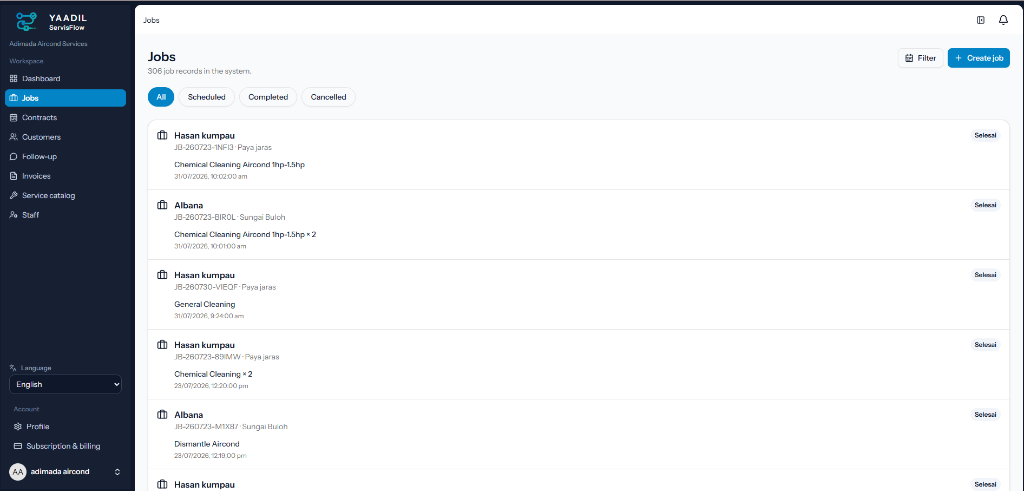This screenshot has width=1024, height=491.
Task: Click 'Chemical Cleaning Aircond 1hp-1.5hp × 2' text
Action: point(245,234)
